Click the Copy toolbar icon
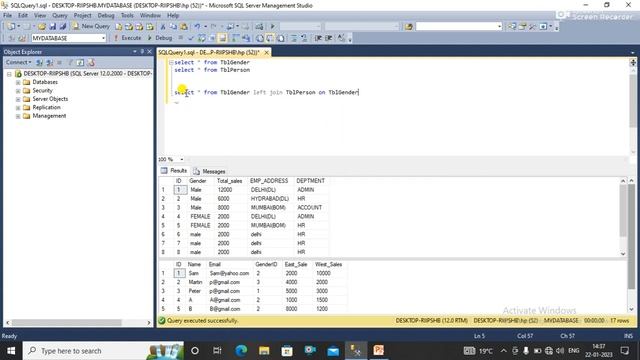640x360 pixels. [173, 27]
